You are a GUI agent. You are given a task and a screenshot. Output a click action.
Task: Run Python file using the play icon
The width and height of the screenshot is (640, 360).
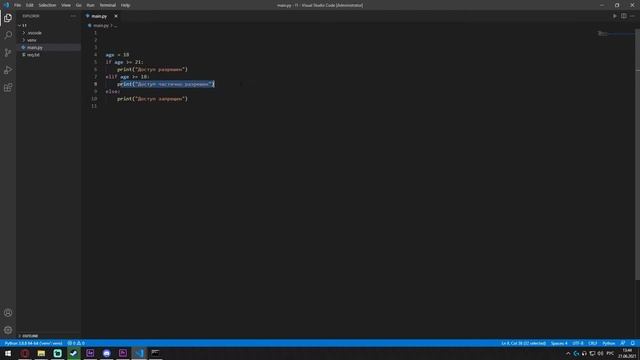click(615, 16)
